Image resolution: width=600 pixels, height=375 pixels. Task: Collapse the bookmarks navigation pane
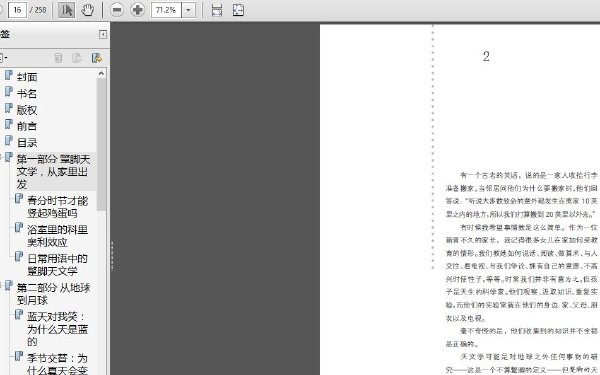click(x=103, y=35)
